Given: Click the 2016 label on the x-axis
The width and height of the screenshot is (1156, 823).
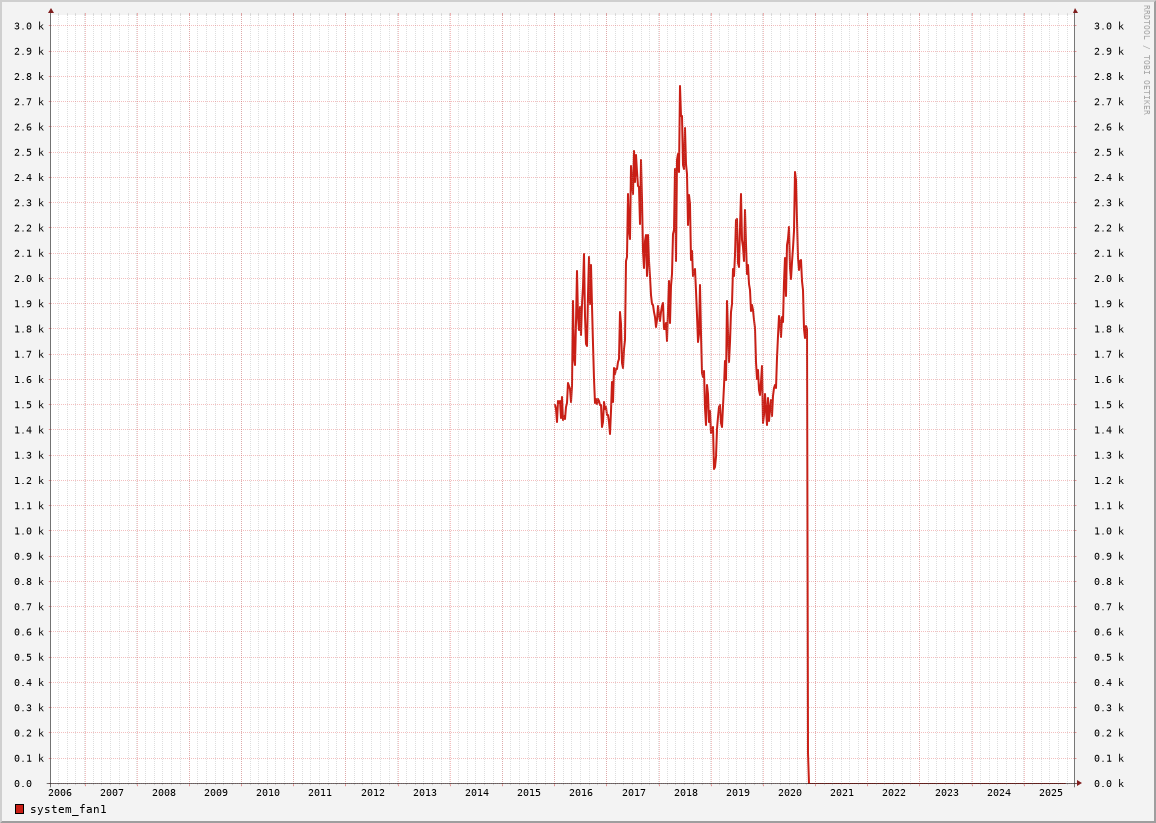Looking at the screenshot, I should coord(581,793).
